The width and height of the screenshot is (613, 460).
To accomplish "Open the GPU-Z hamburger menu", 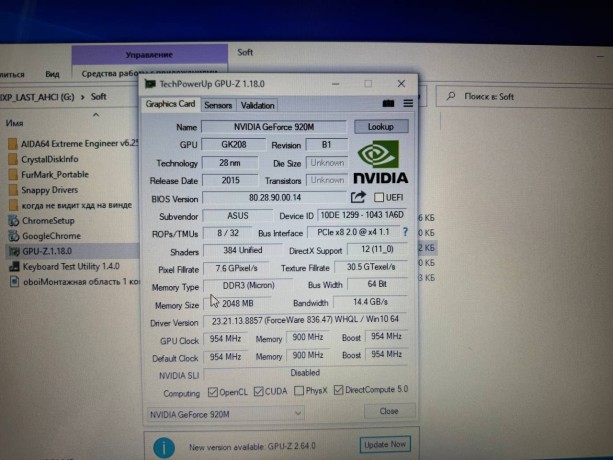I will pos(408,103).
